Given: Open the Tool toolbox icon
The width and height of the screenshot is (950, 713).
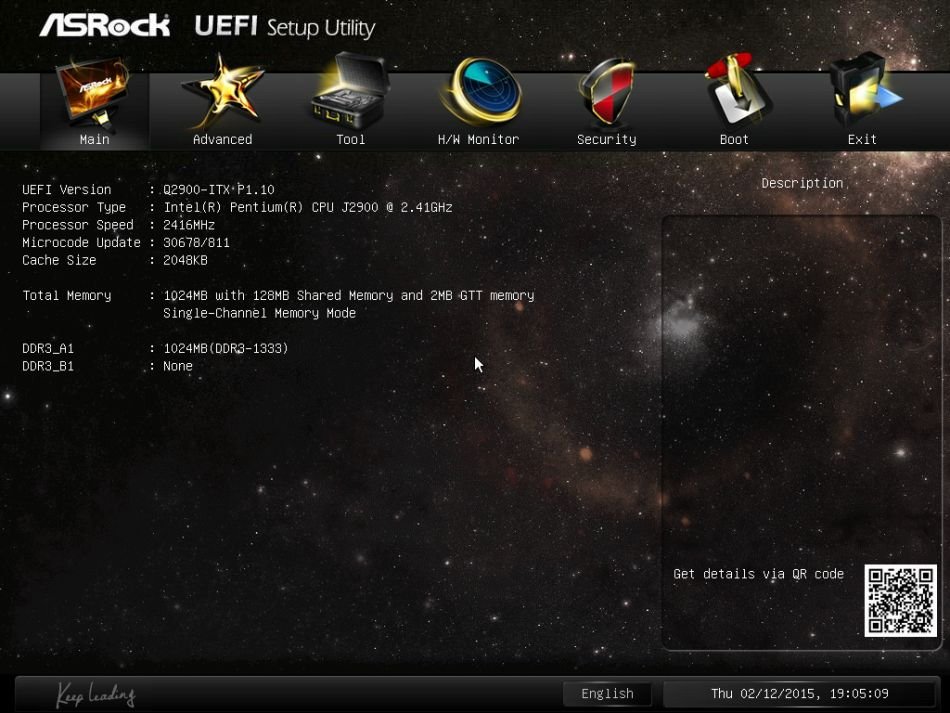Looking at the screenshot, I should (x=350, y=91).
